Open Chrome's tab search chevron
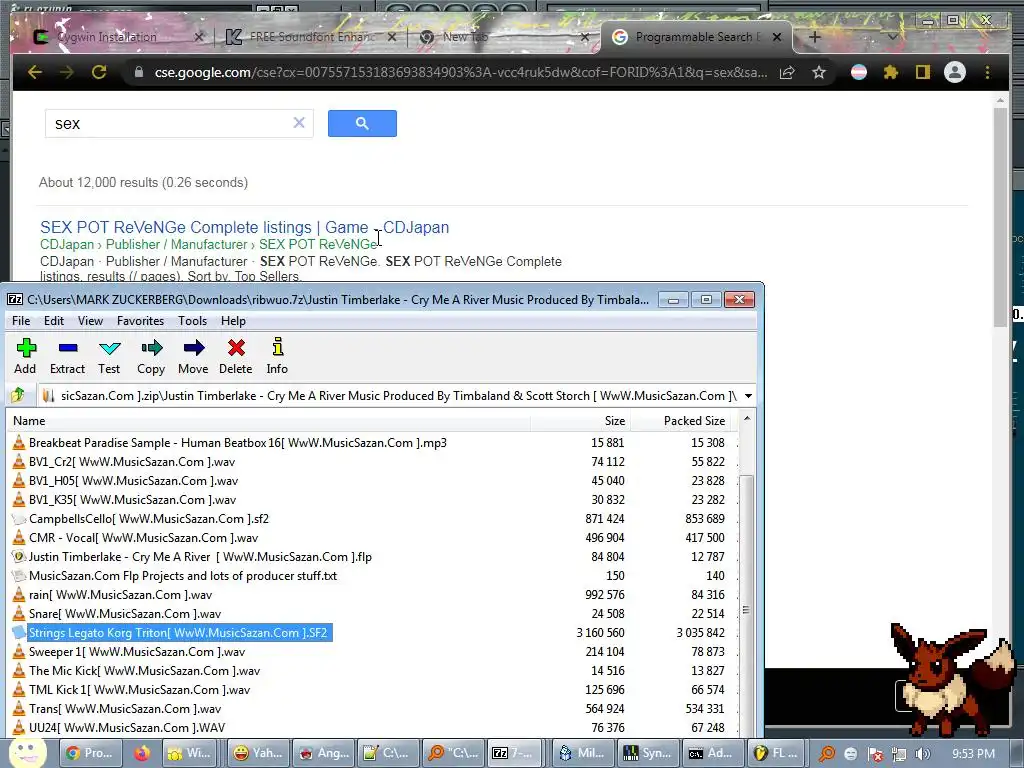This screenshot has height=768, width=1024. (x=892, y=37)
